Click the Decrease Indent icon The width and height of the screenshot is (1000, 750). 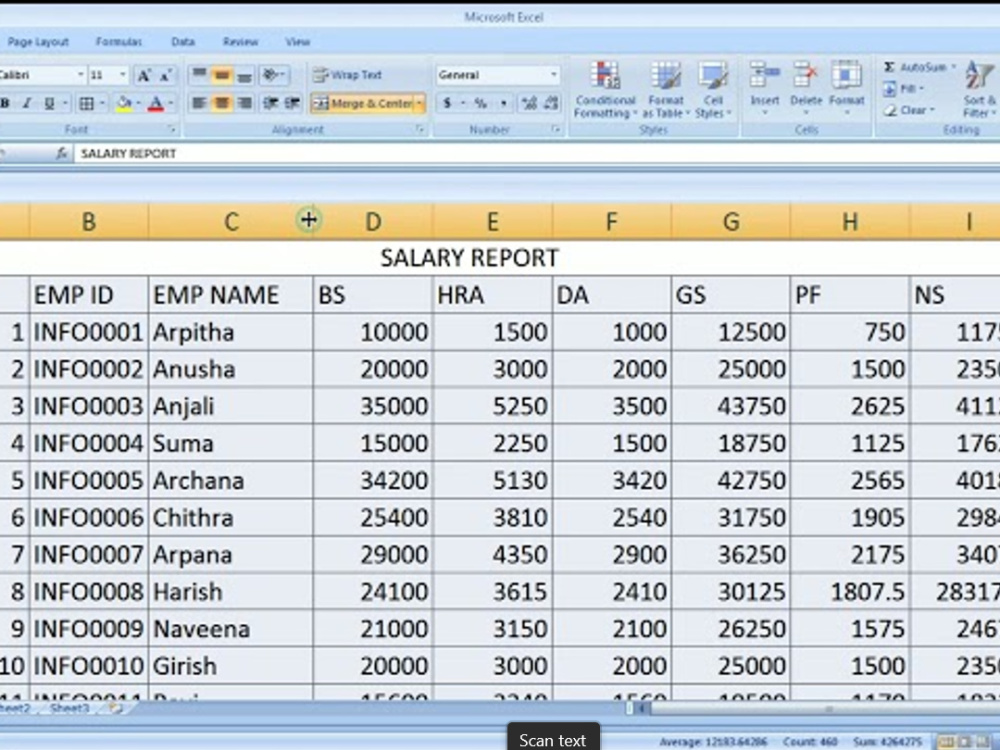coord(270,103)
